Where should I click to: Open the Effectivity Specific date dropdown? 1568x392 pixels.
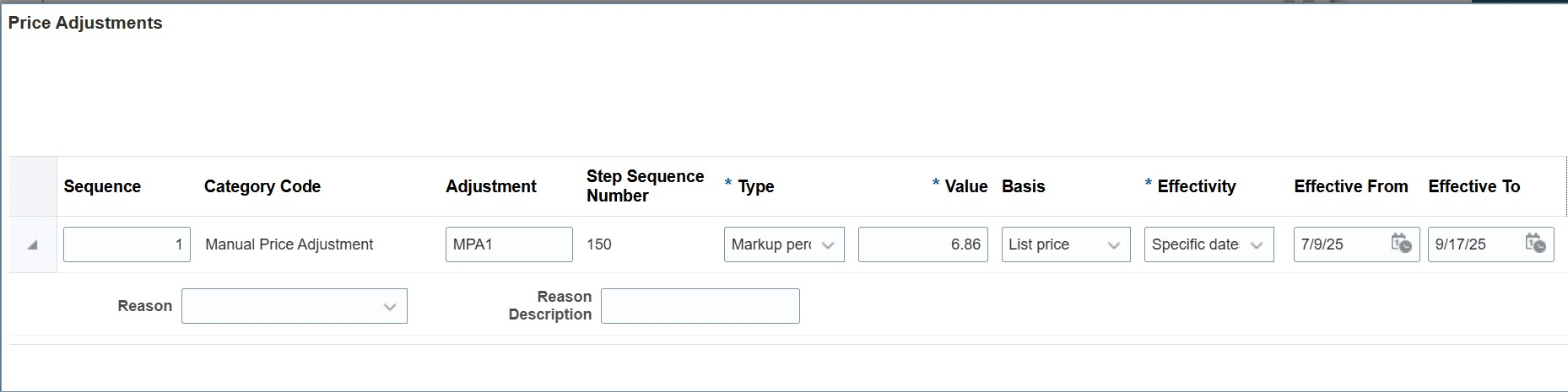coord(1208,244)
